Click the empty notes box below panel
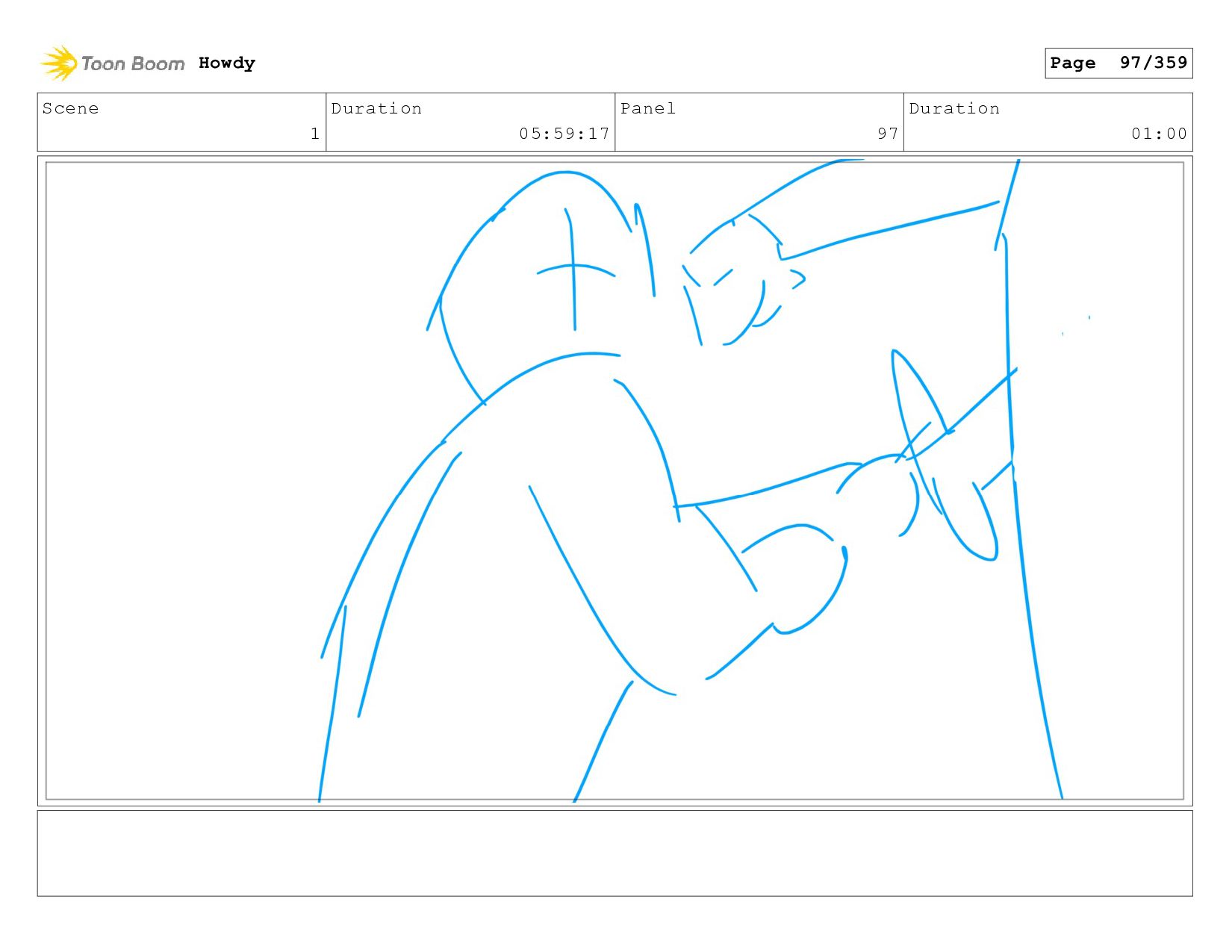 (x=615, y=853)
